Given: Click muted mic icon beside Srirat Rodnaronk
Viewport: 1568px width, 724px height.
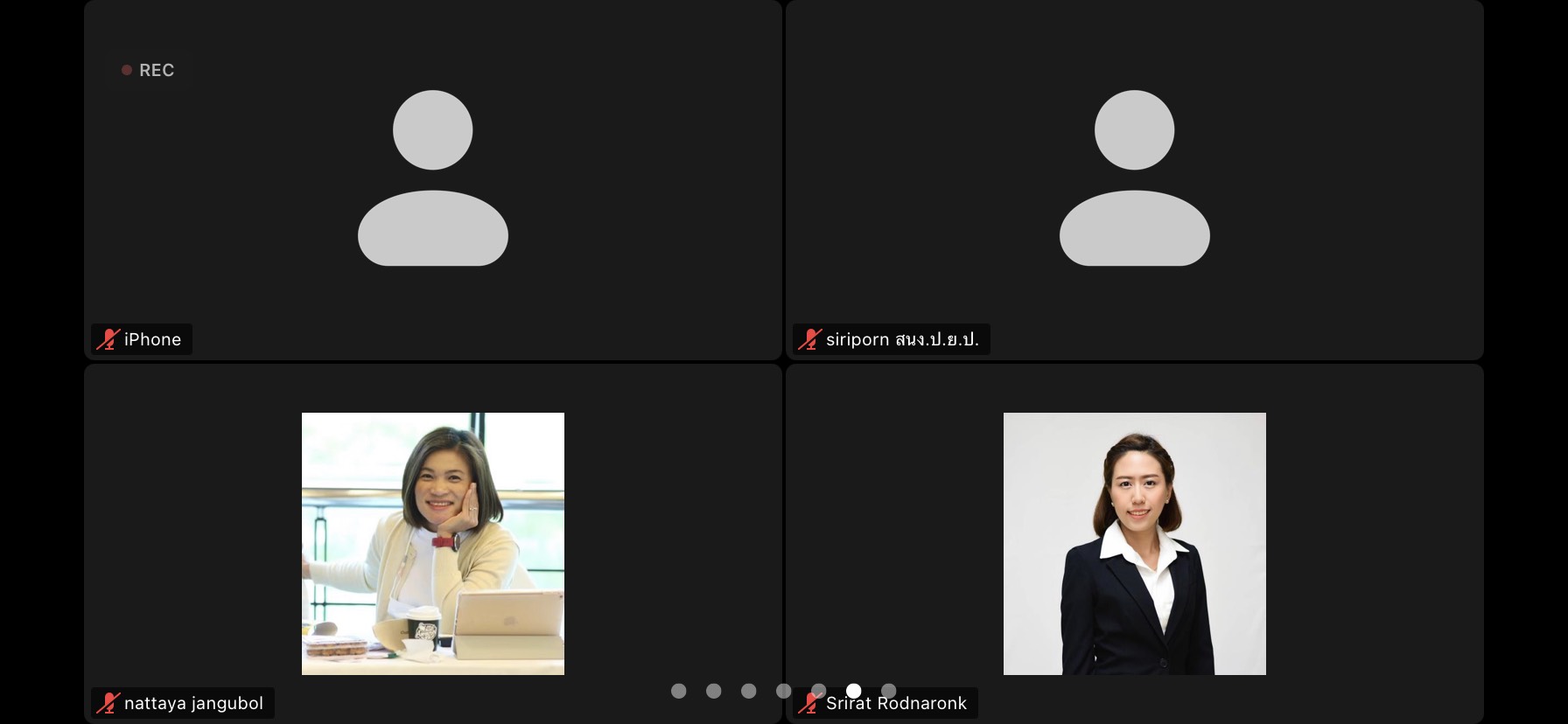Looking at the screenshot, I should tap(809, 703).
